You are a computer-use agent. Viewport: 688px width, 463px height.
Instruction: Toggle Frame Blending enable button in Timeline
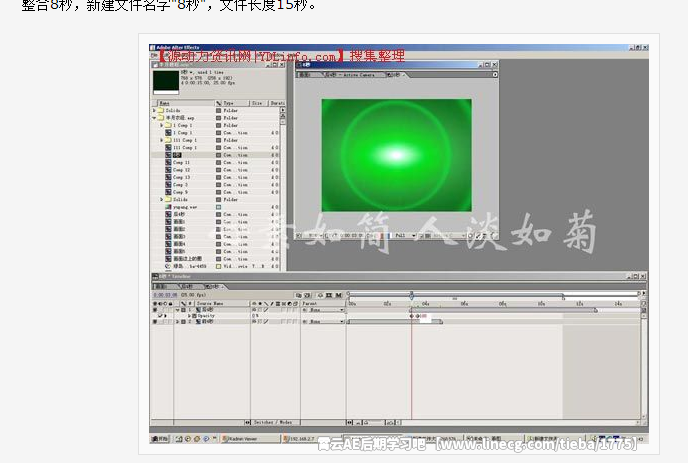pyautogui.click(x=329, y=295)
